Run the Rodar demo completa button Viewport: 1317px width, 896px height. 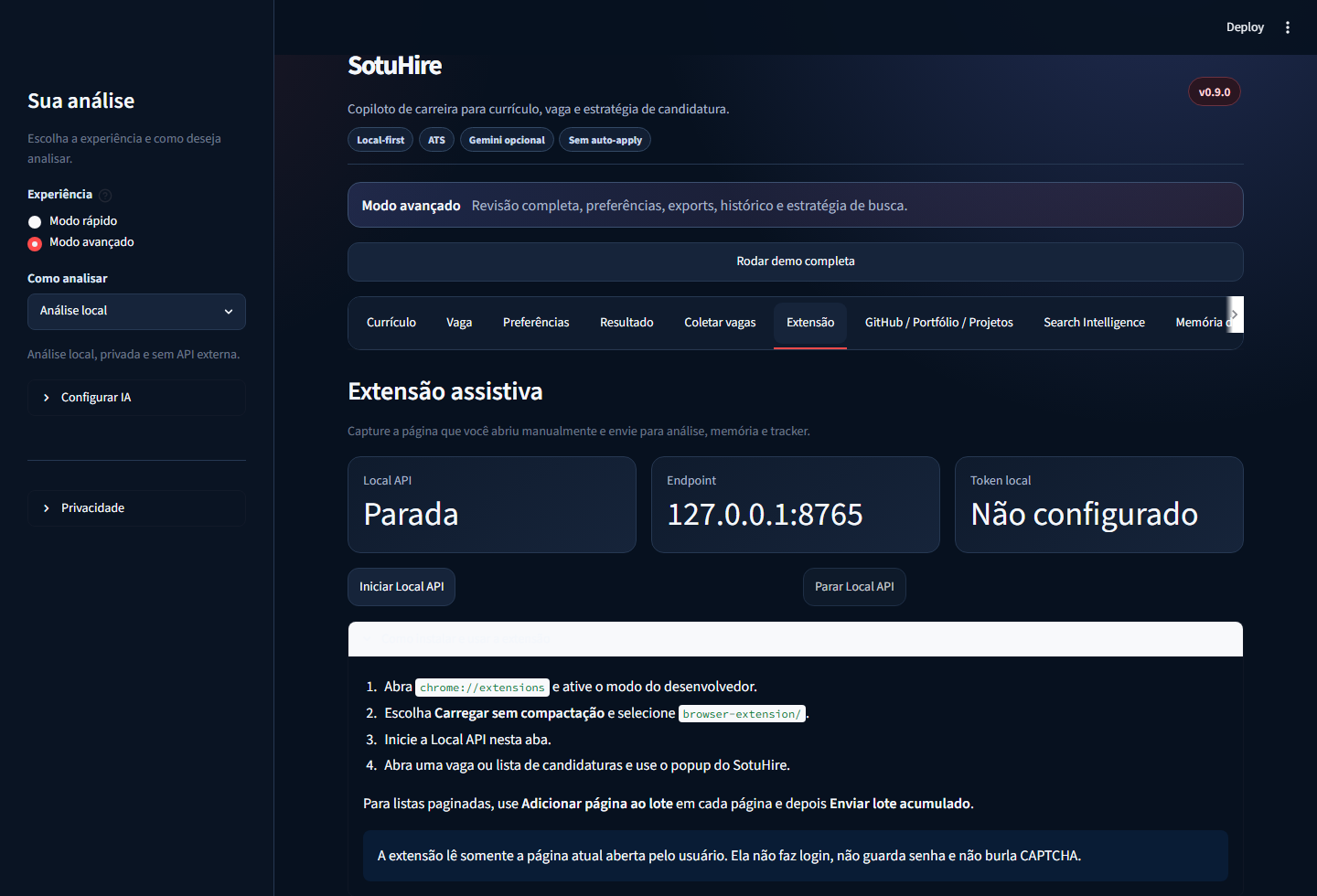pos(796,261)
